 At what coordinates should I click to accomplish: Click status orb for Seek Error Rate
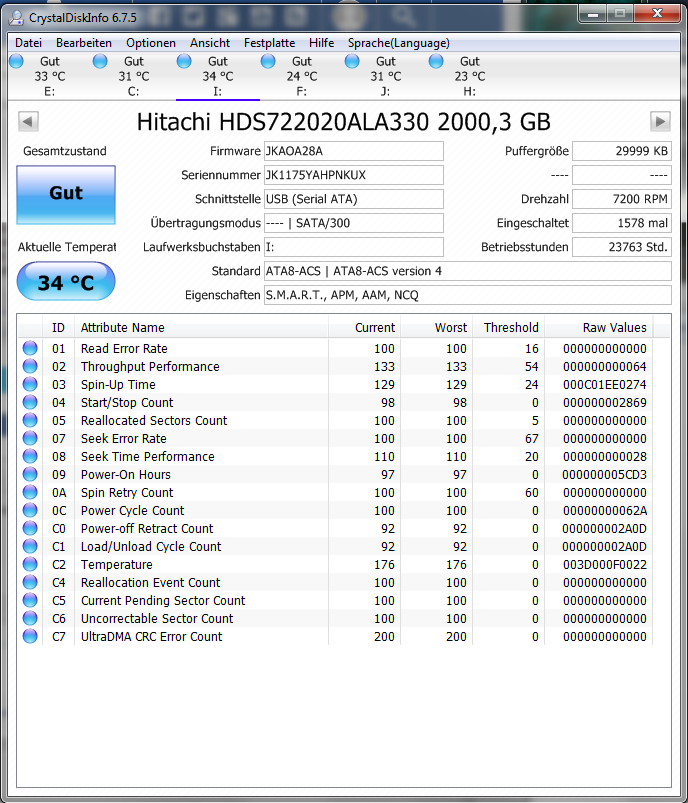click(x=30, y=438)
